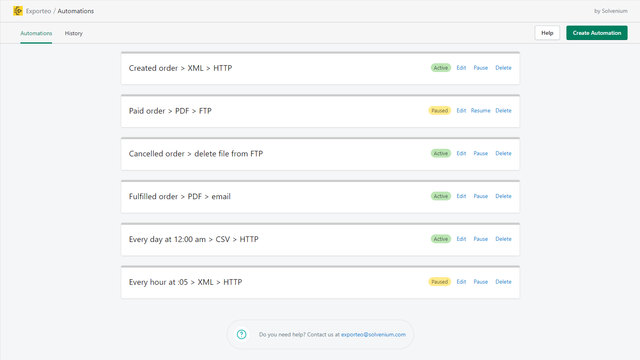Click the Active badge on Fulfilled order row
Screen dimensions: 640x360
[x=441, y=196]
